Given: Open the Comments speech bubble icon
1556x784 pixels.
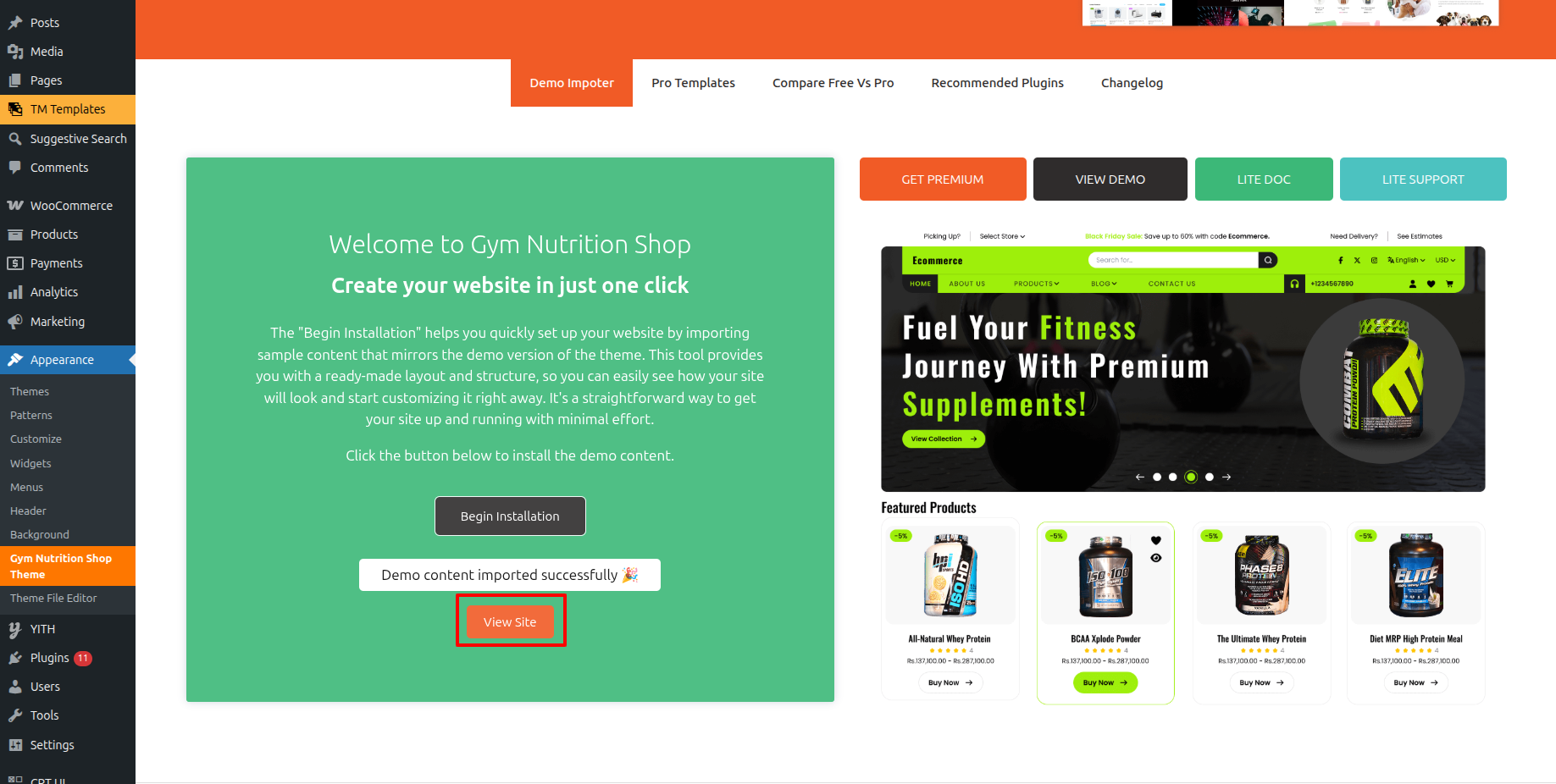Looking at the screenshot, I should pos(15,168).
